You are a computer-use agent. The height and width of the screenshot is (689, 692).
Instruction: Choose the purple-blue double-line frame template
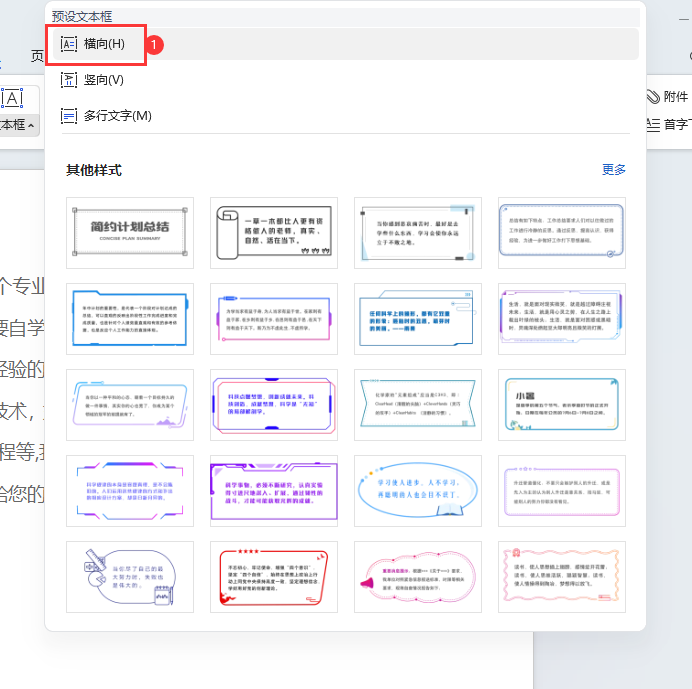[x=561, y=319]
